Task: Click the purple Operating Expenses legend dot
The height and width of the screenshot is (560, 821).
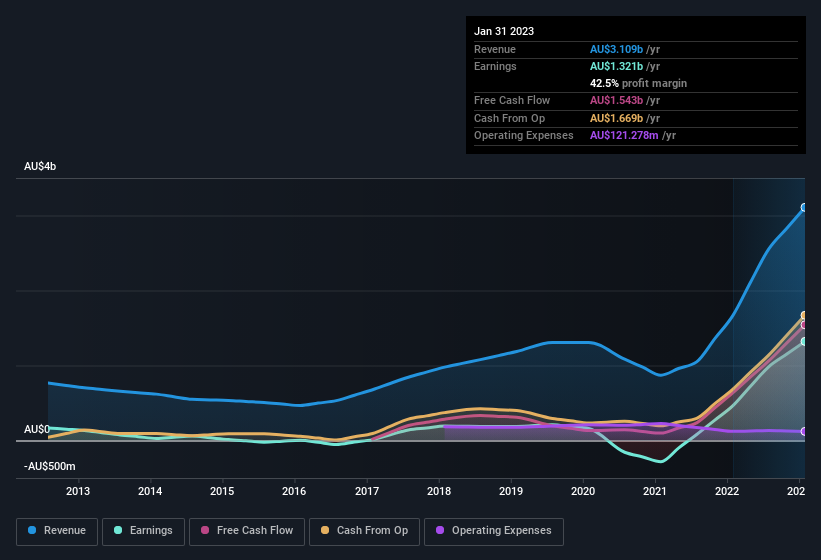Action: click(x=439, y=531)
